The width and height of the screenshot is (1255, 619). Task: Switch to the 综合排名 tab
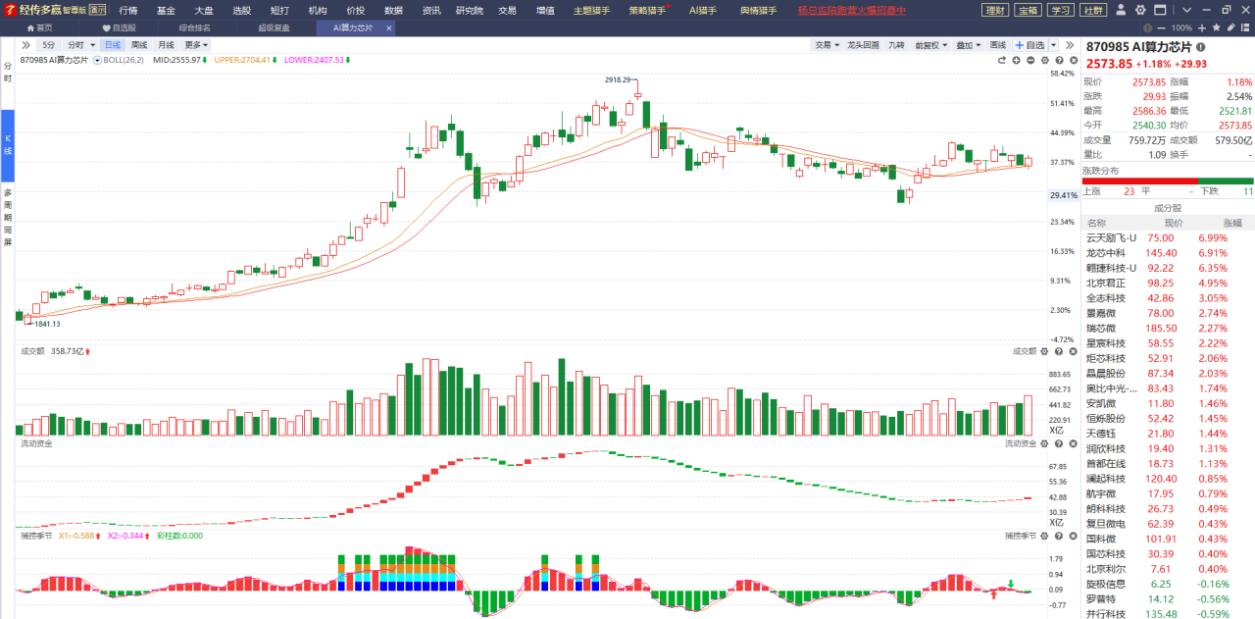pyautogui.click(x=194, y=28)
